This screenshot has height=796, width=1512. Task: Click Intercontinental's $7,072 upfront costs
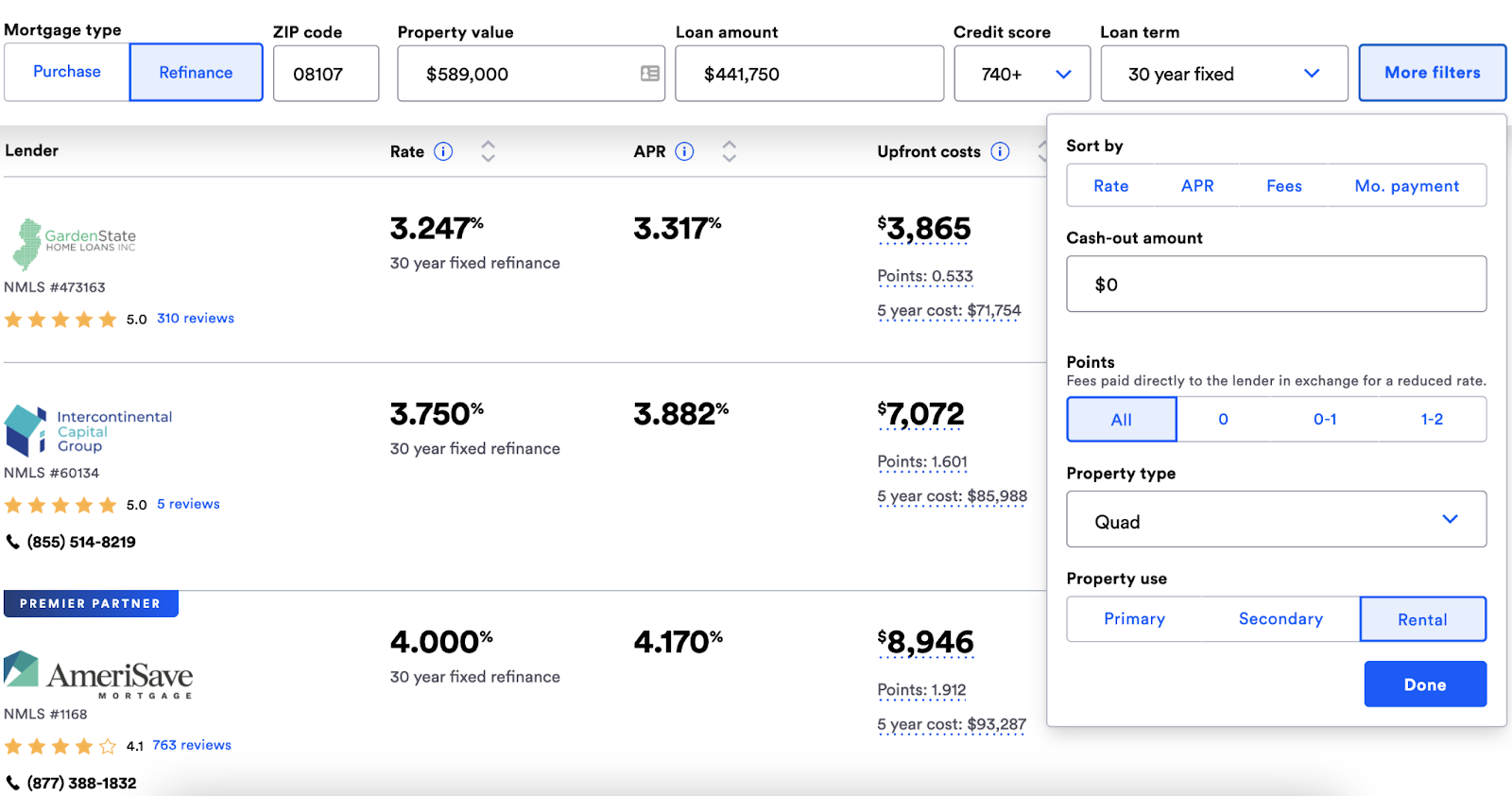click(921, 414)
